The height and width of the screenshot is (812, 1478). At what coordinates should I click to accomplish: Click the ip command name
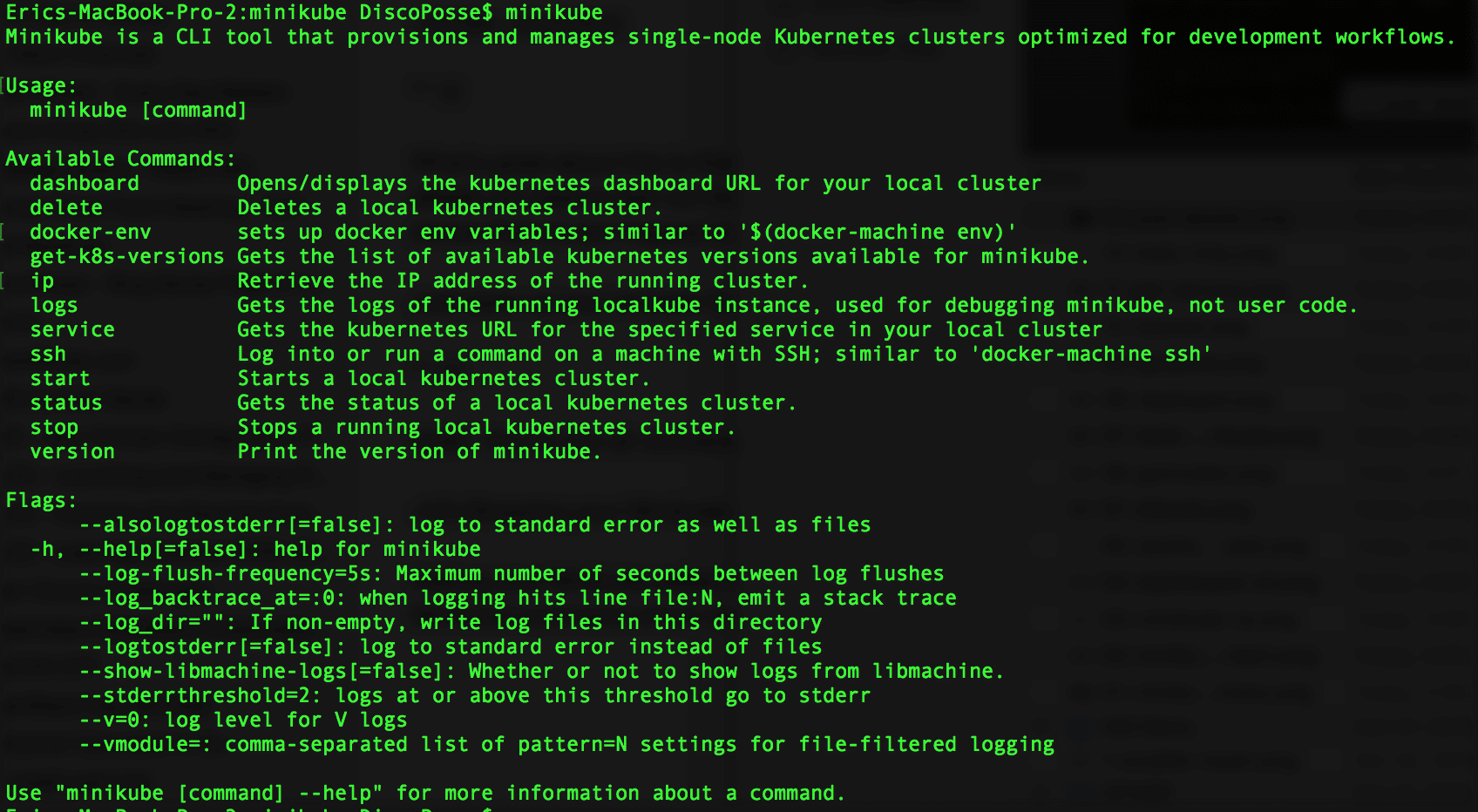pos(42,281)
